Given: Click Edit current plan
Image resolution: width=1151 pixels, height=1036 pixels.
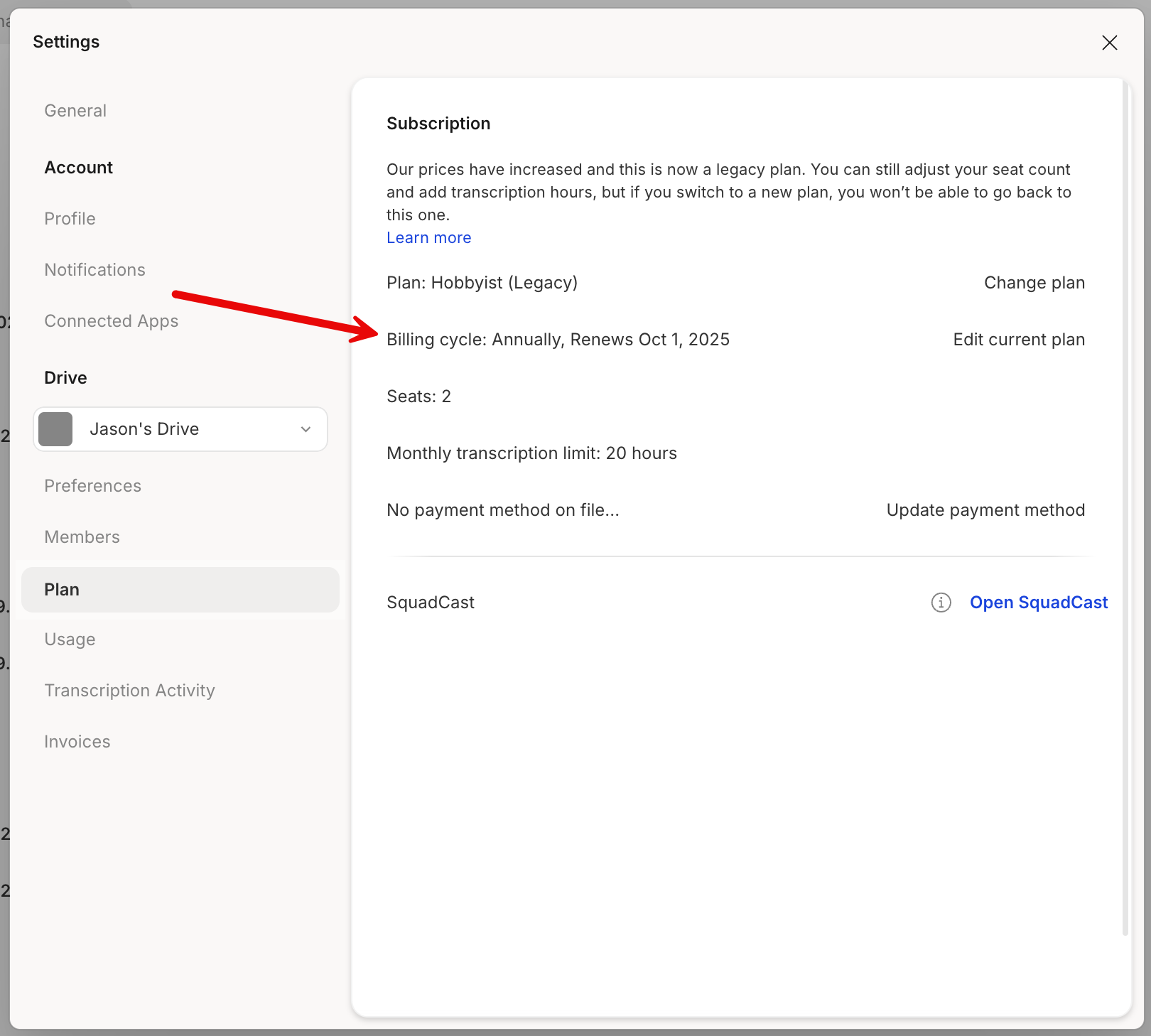Looking at the screenshot, I should (x=1018, y=340).
